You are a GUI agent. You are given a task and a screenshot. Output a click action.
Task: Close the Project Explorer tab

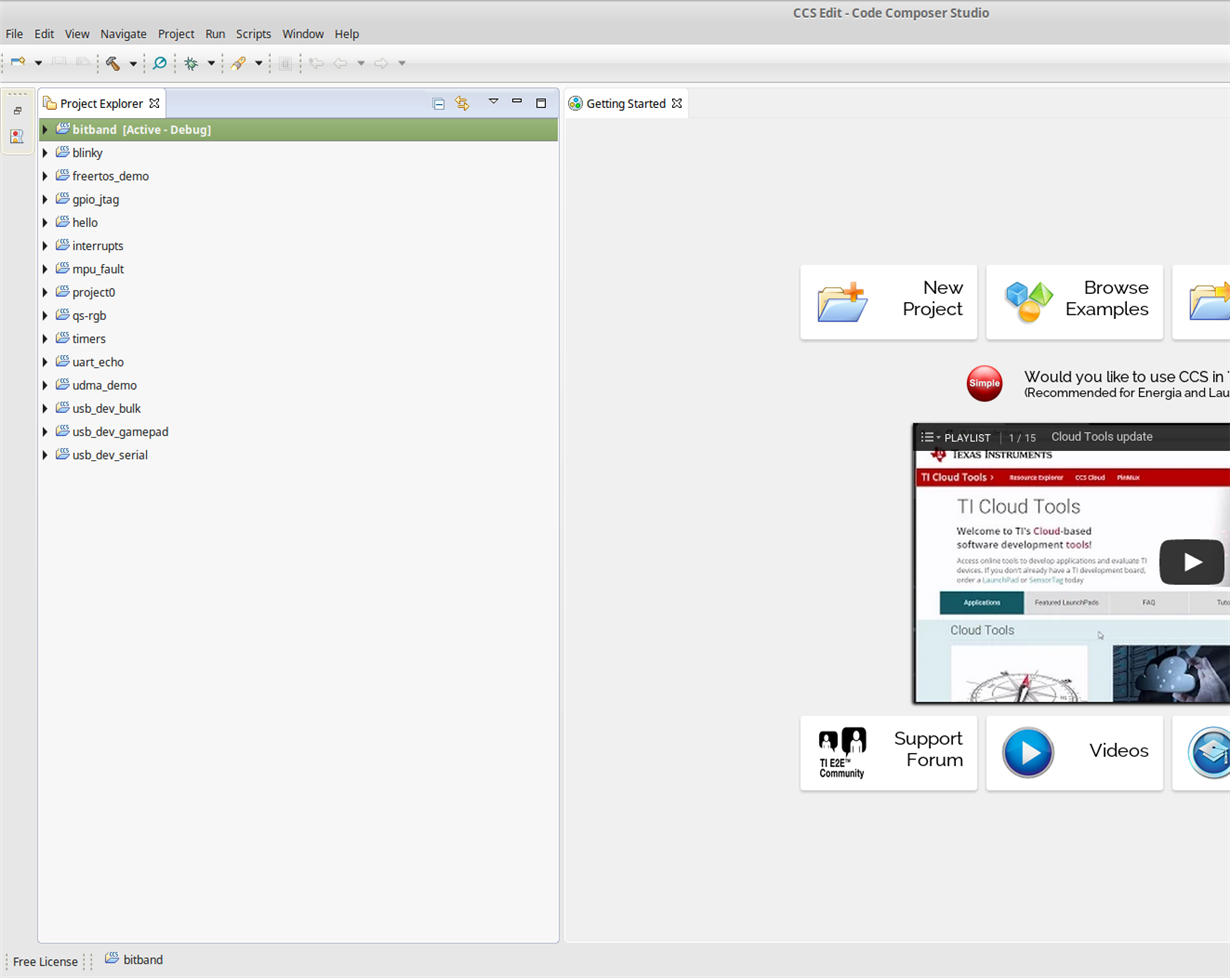pos(154,103)
